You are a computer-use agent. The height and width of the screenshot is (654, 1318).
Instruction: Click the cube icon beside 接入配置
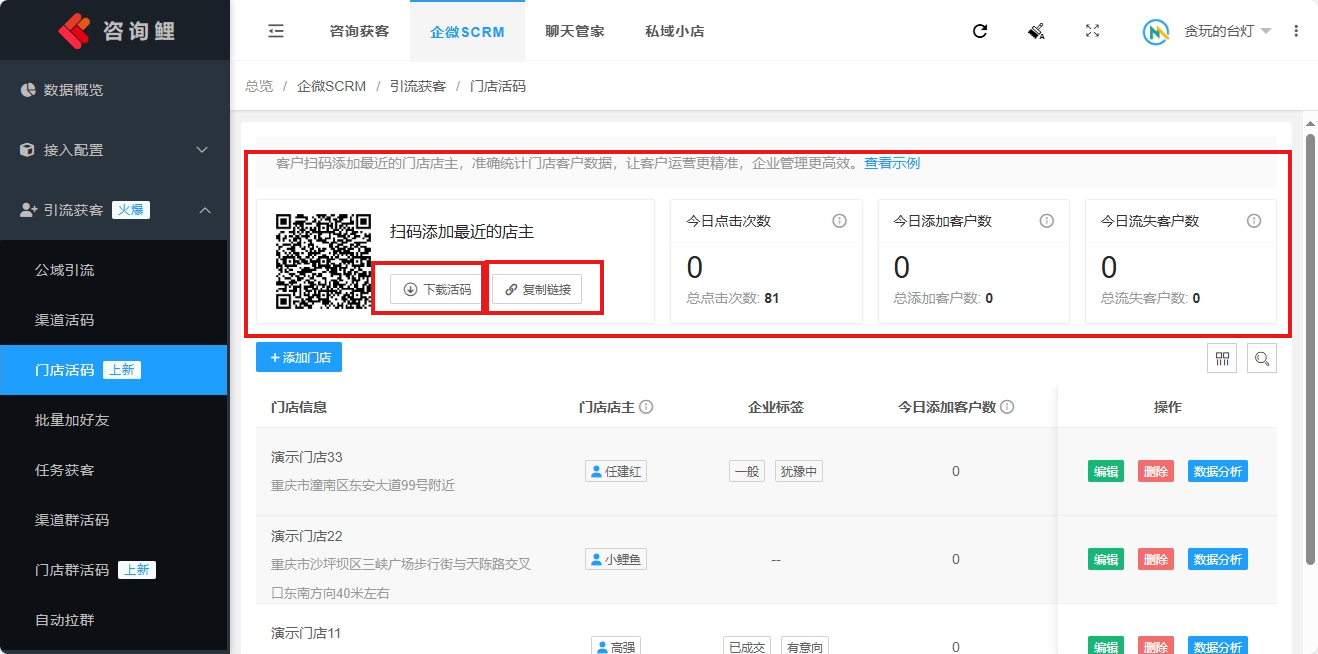pos(28,150)
